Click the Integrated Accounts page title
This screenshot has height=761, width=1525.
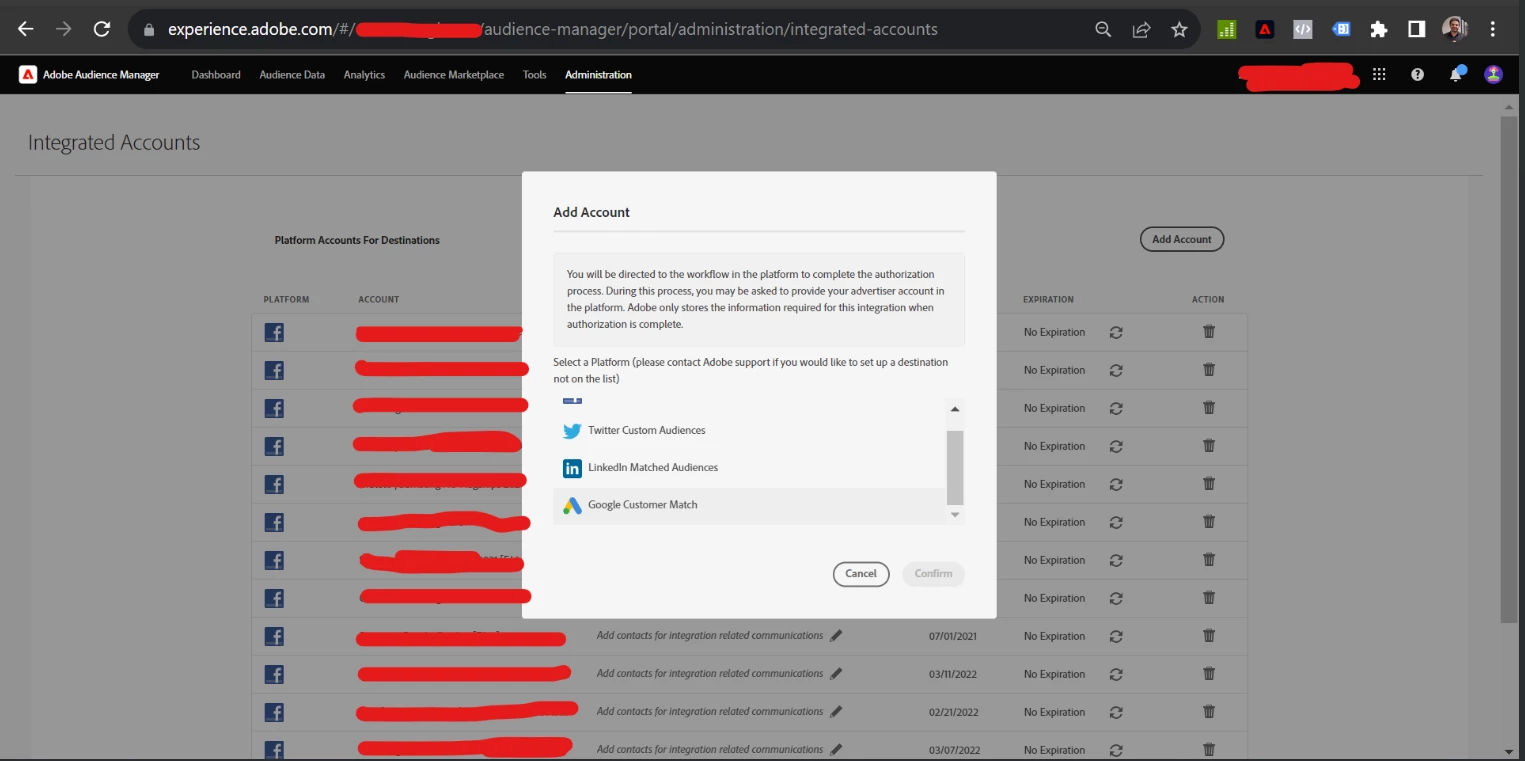tap(114, 143)
